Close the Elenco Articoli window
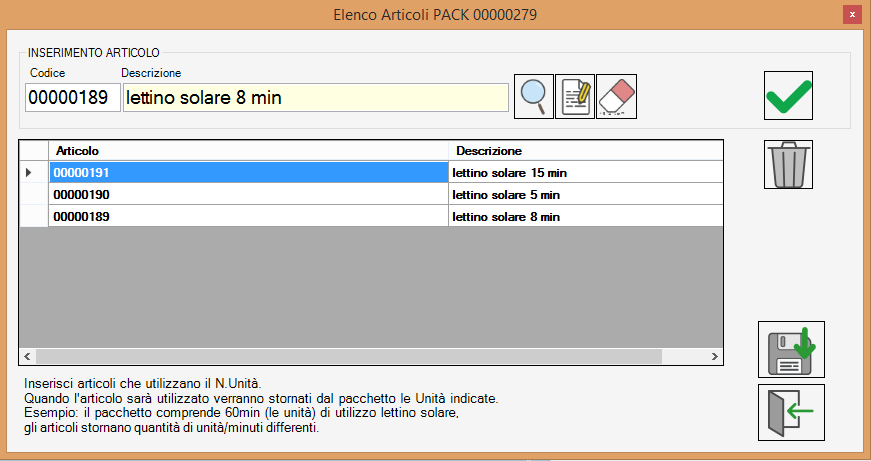This screenshot has height=461, width=871. click(x=851, y=15)
